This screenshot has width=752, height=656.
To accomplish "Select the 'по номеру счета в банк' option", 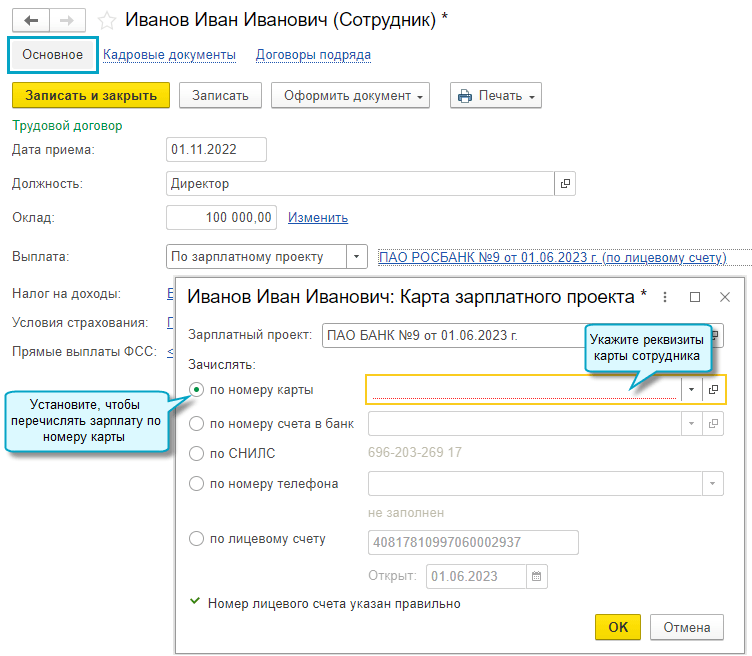I will (x=197, y=424).
